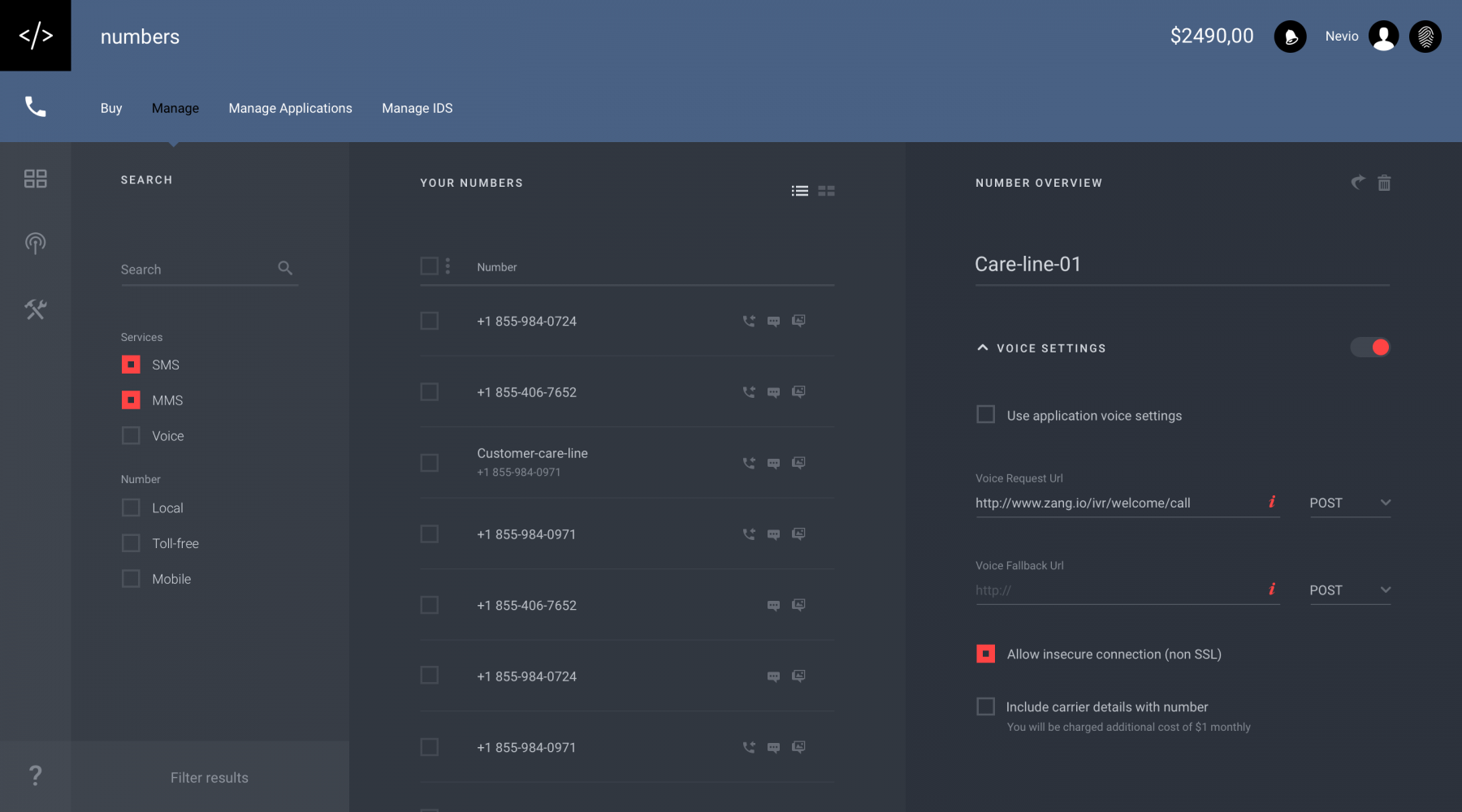Open the dashboard grid icon in sidebar
Screen dimensions: 1462x812
point(35,179)
